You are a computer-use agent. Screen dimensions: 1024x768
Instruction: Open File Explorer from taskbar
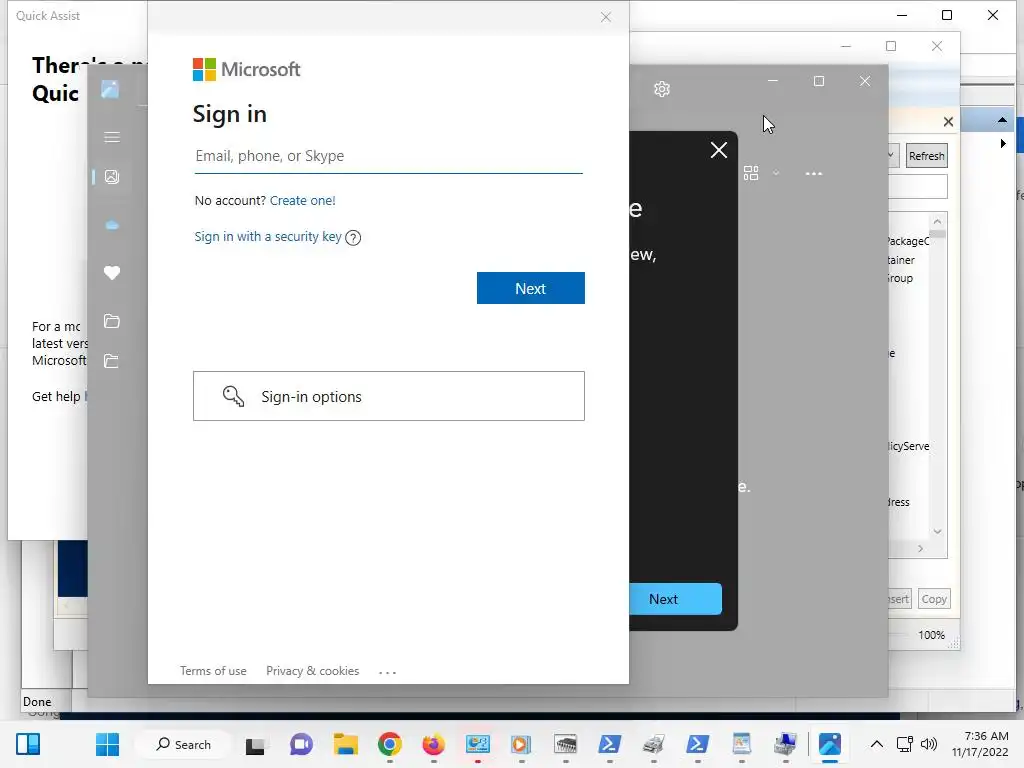click(x=345, y=744)
